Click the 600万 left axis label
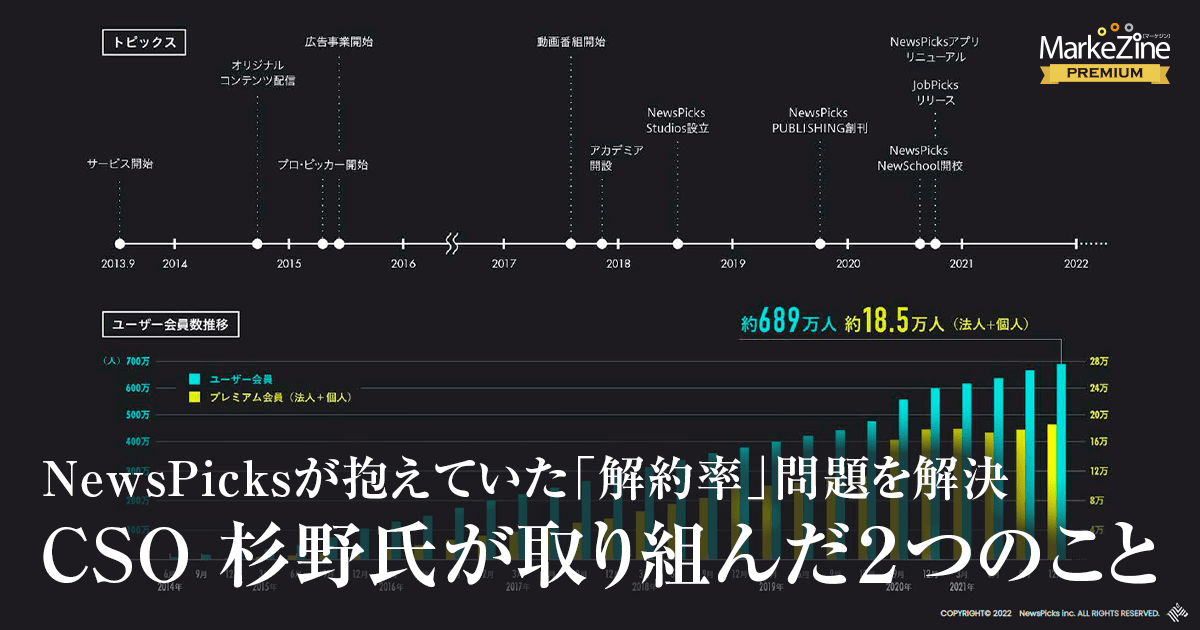The width and height of the screenshot is (1200, 630). (x=138, y=387)
